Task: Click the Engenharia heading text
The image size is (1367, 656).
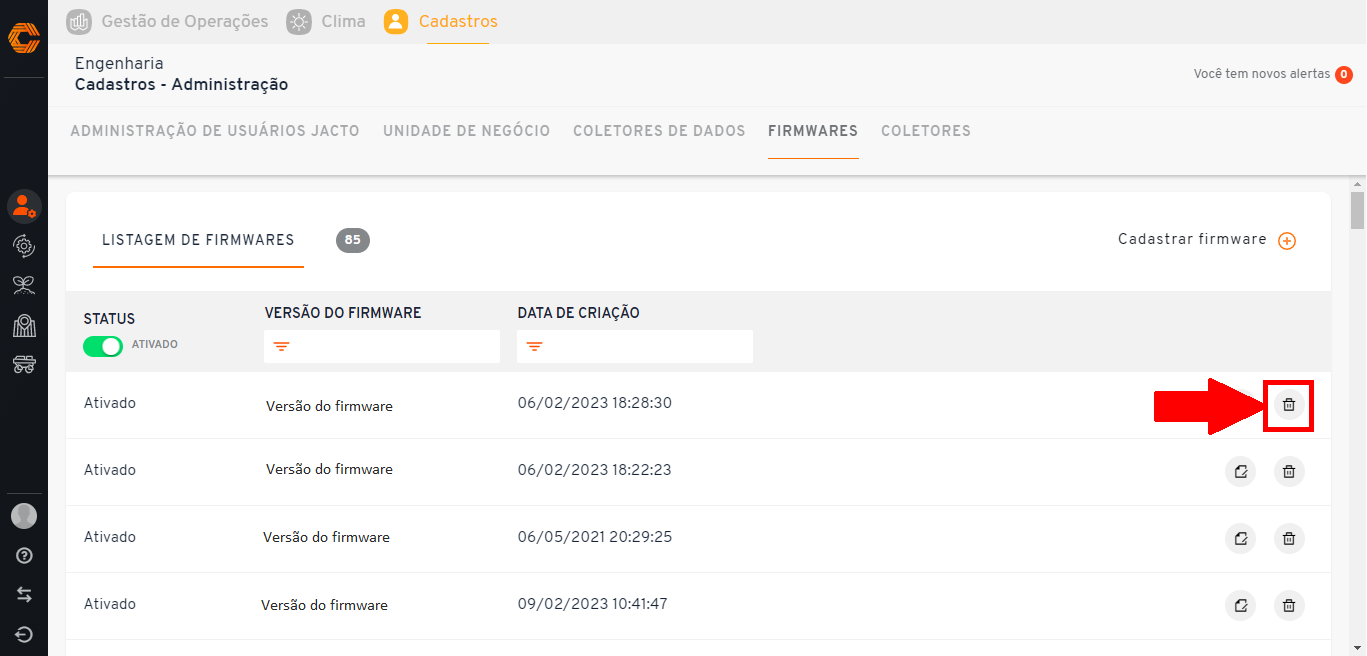Action: click(119, 64)
